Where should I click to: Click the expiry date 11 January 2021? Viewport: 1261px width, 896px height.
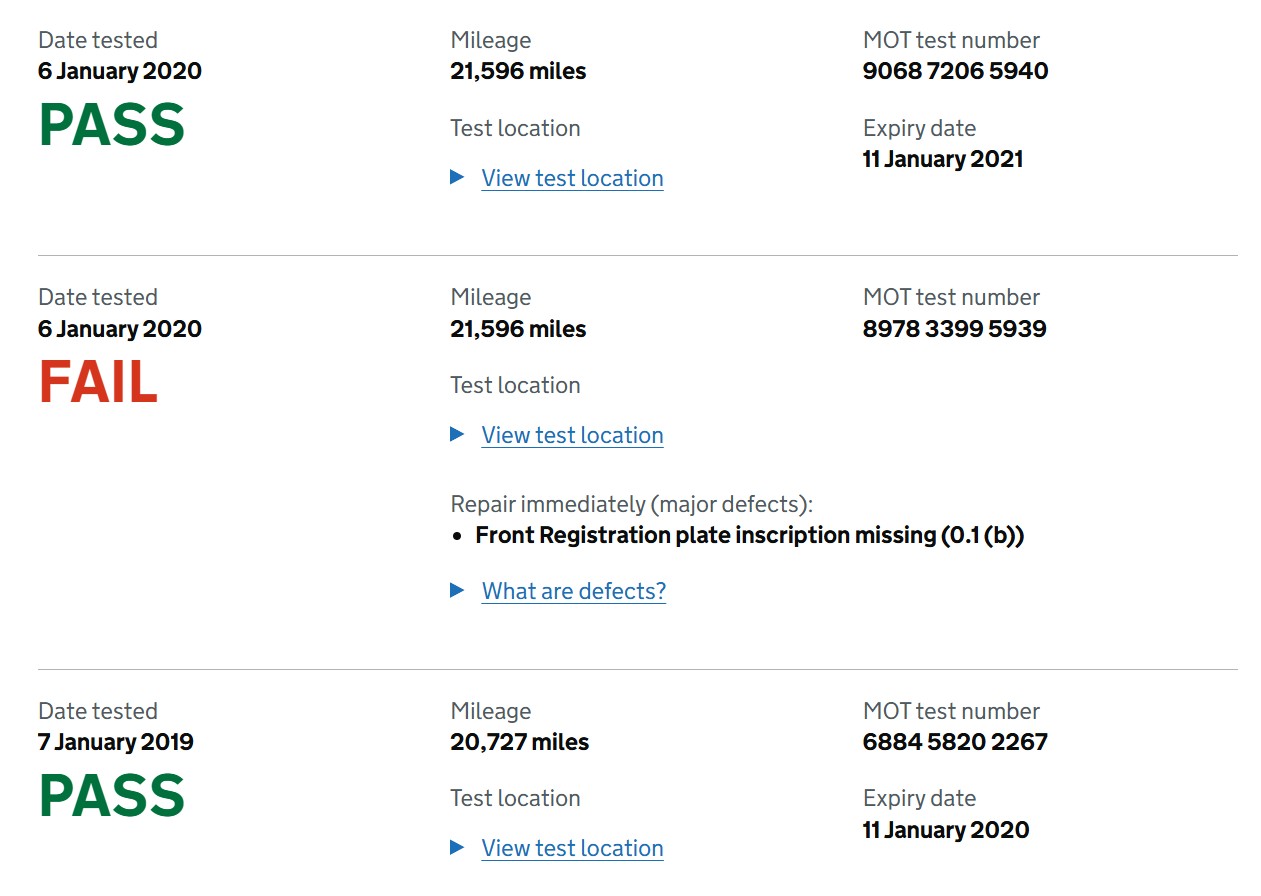coord(942,159)
